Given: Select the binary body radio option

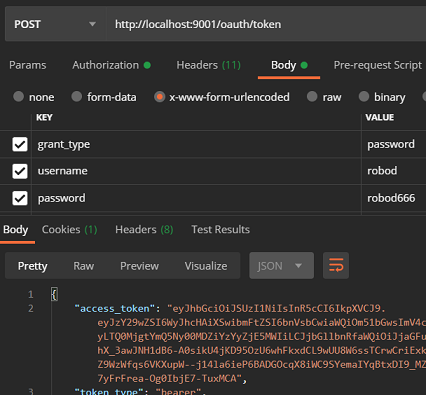Looking at the screenshot, I should pyautogui.click(x=364, y=97).
